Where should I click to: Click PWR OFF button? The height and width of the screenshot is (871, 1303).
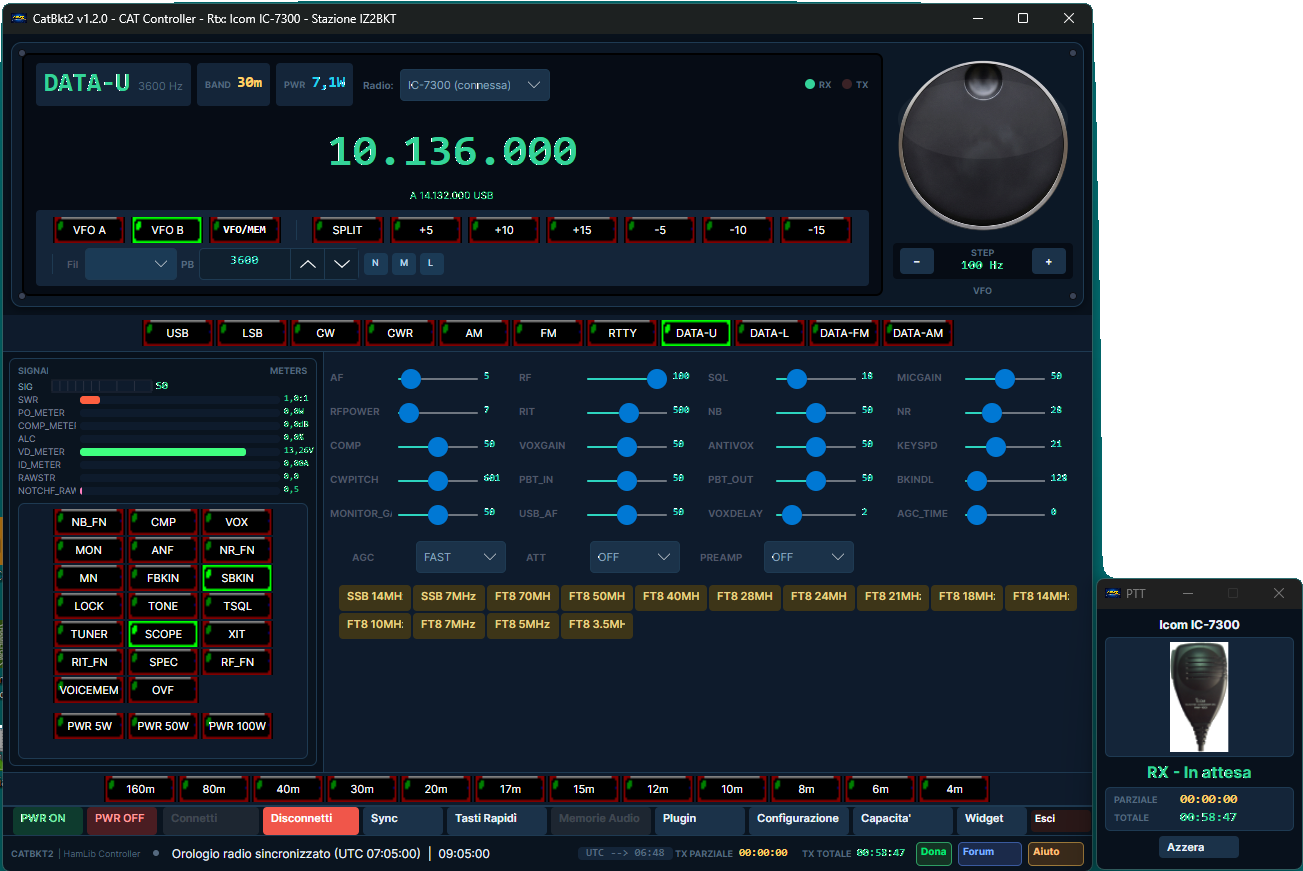[121, 821]
